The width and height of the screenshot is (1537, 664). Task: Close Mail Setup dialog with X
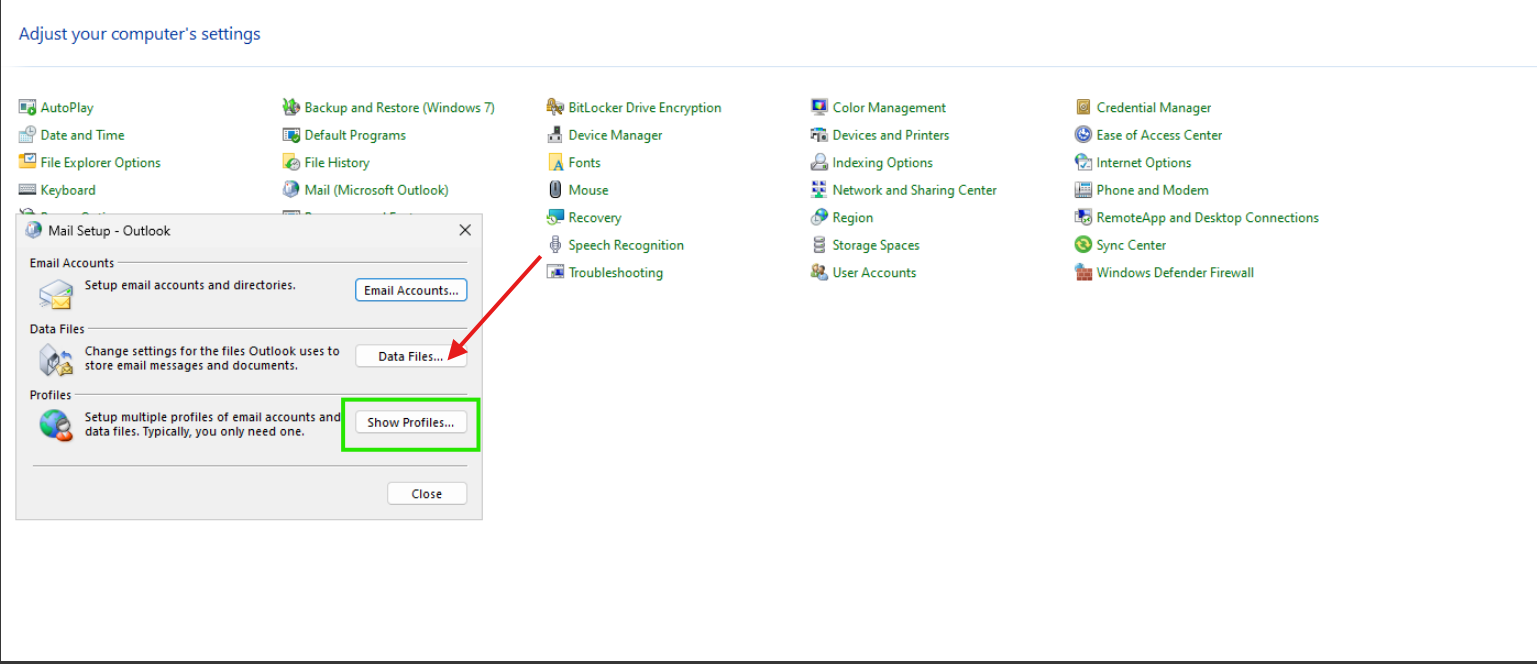(x=465, y=230)
